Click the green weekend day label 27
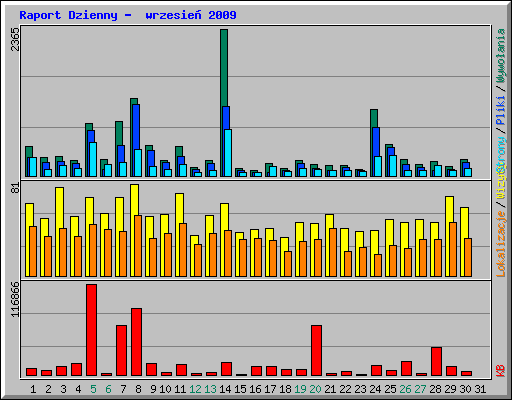This screenshot has width=512, height=400. click(x=420, y=389)
